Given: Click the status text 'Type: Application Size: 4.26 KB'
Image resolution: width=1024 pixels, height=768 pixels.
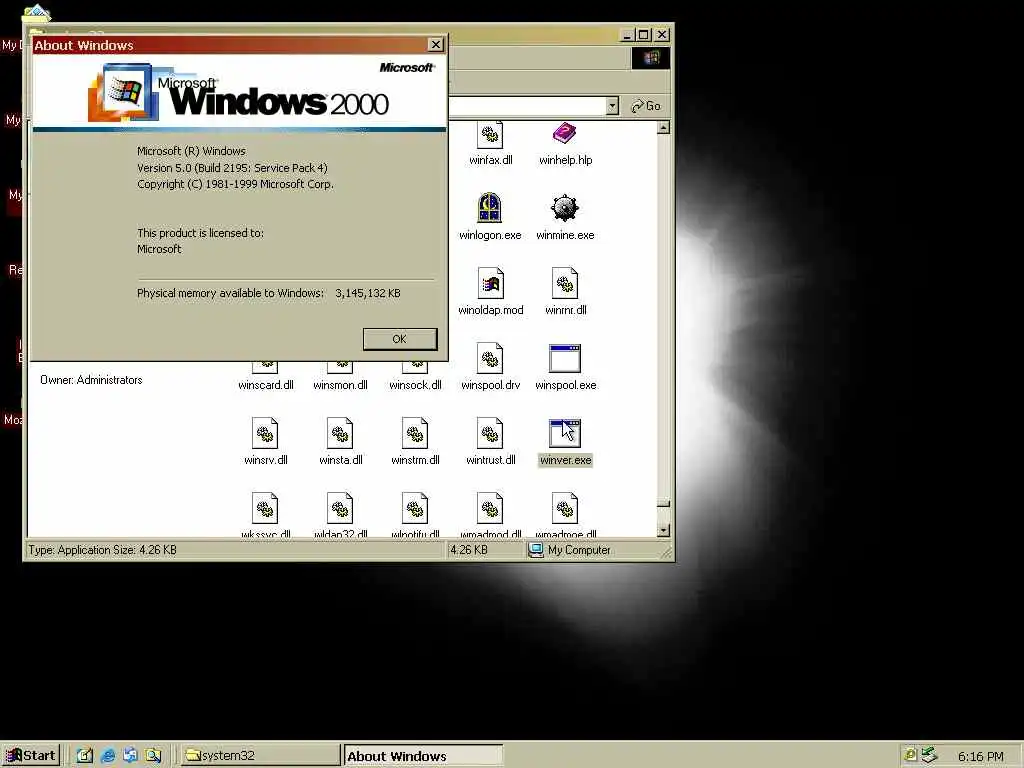Looking at the screenshot, I should (x=103, y=550).
